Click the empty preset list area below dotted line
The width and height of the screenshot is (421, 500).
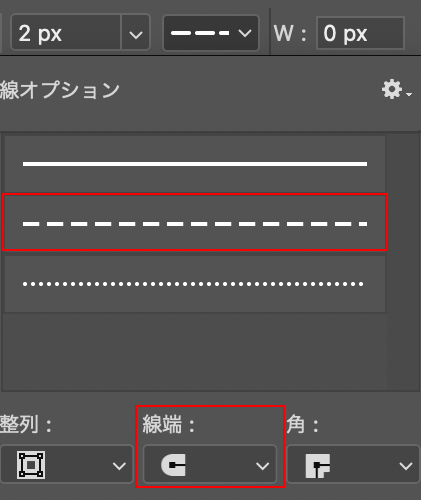[x=195, y=351]
